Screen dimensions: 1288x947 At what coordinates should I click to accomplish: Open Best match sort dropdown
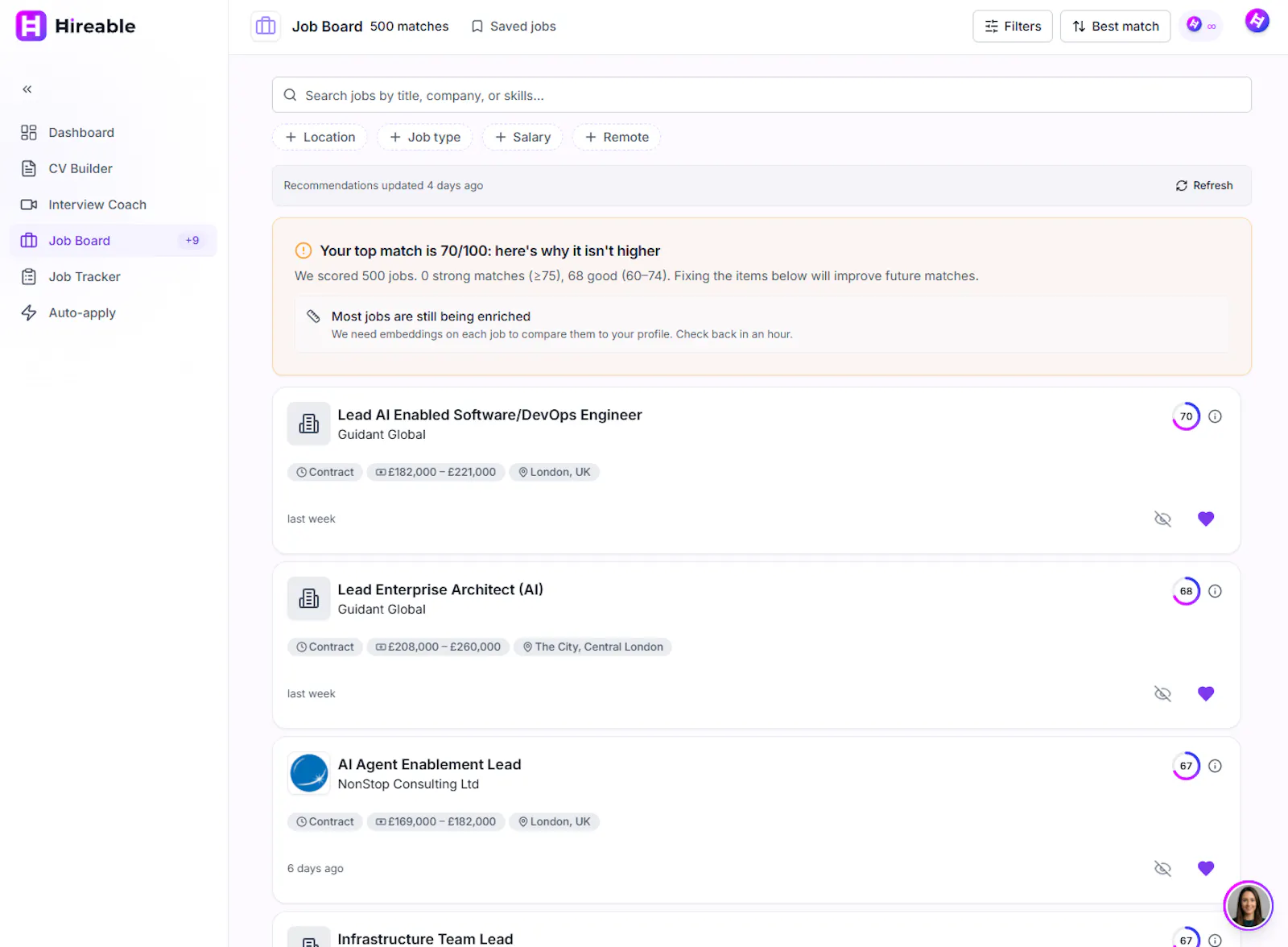click(1115, 27)
